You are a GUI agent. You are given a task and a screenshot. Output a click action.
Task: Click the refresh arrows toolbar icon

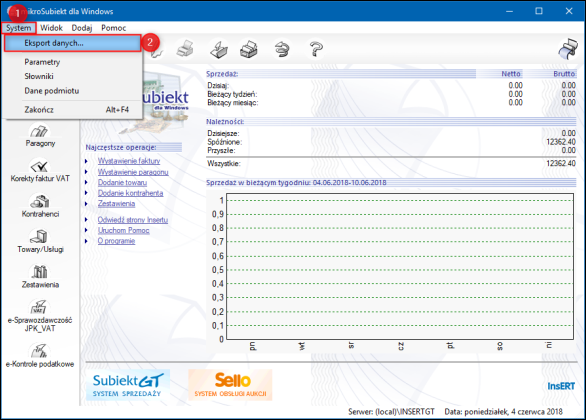282,49
